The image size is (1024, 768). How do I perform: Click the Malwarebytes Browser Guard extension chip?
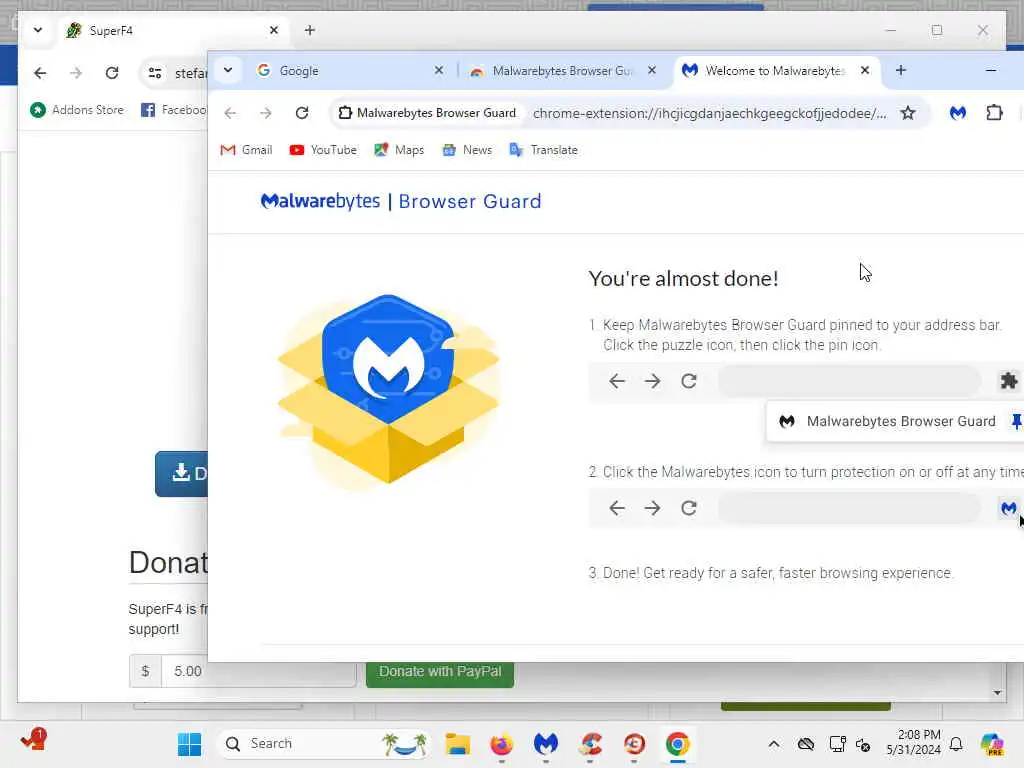coord(428,113)
